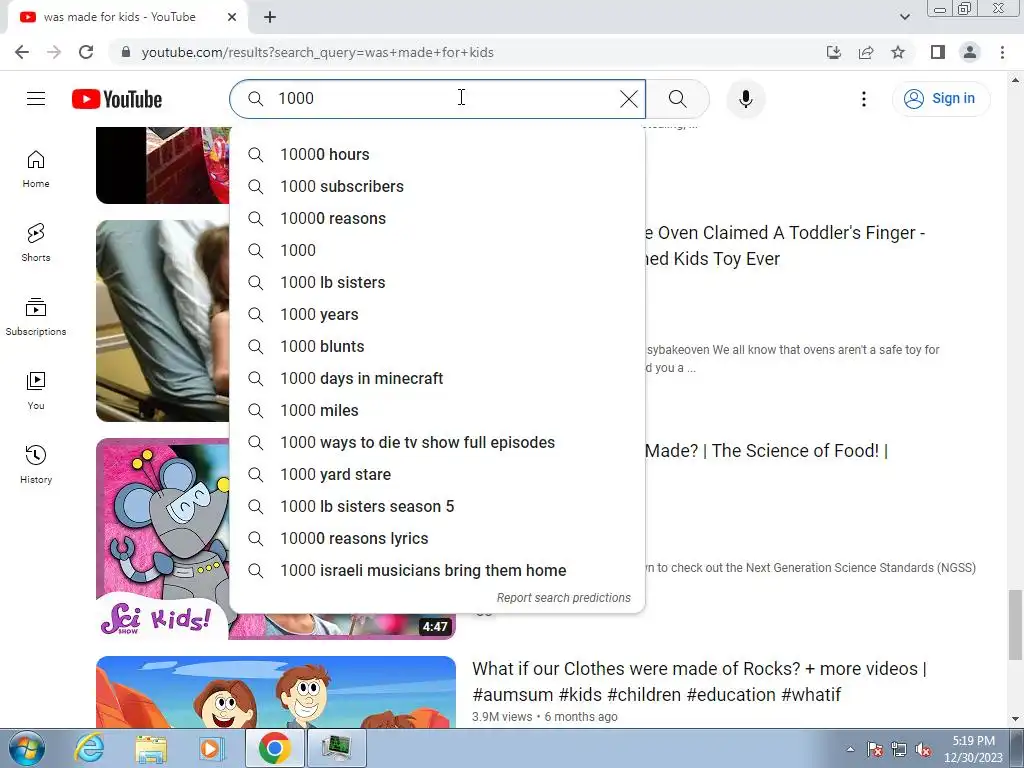Click the install app icon in address bar
This screenshot has height=768, width=1024.
[834, 52]
